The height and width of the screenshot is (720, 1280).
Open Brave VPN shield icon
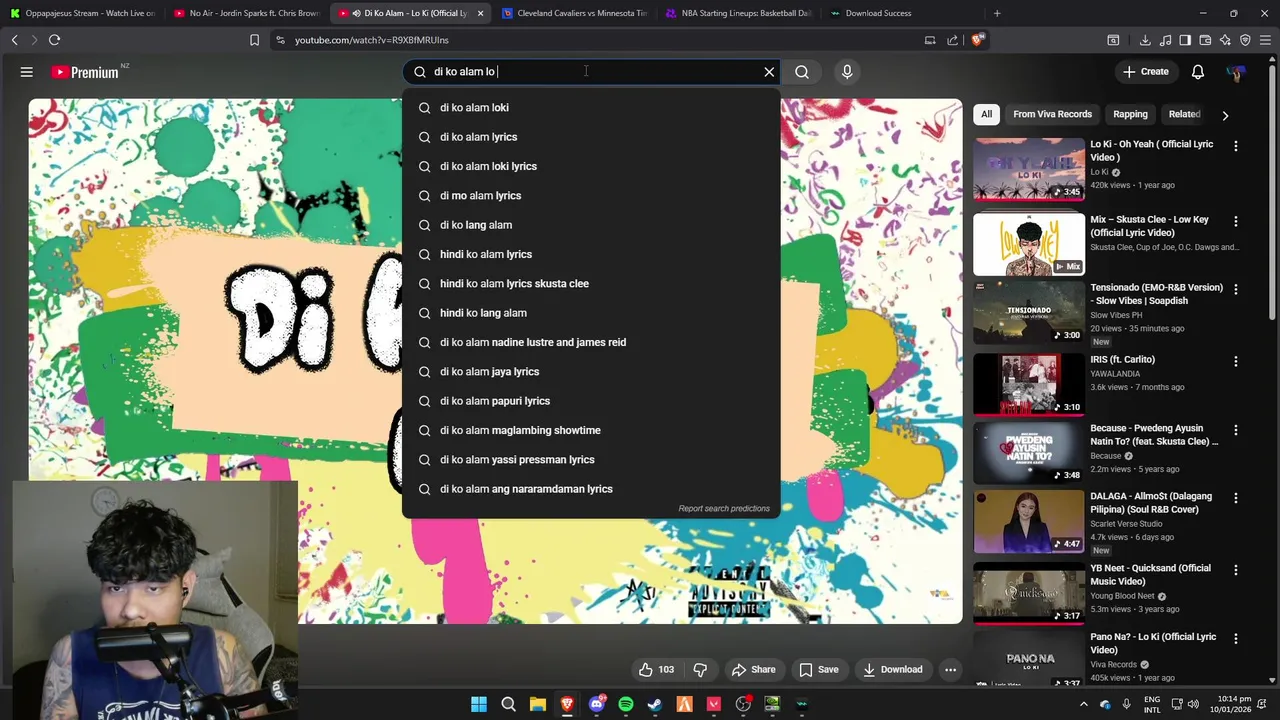[1245, 40]
